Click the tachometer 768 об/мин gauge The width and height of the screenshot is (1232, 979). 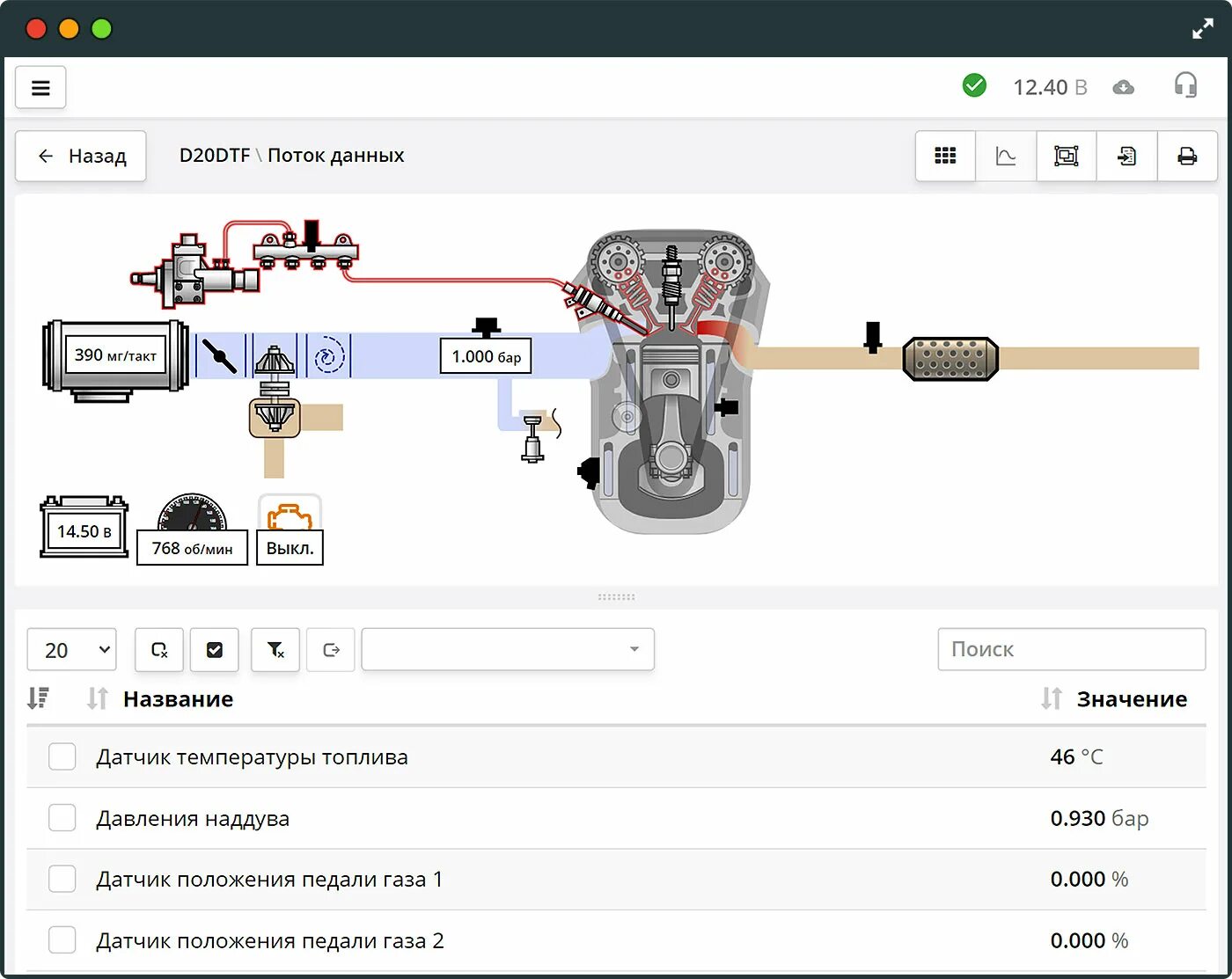192,530
